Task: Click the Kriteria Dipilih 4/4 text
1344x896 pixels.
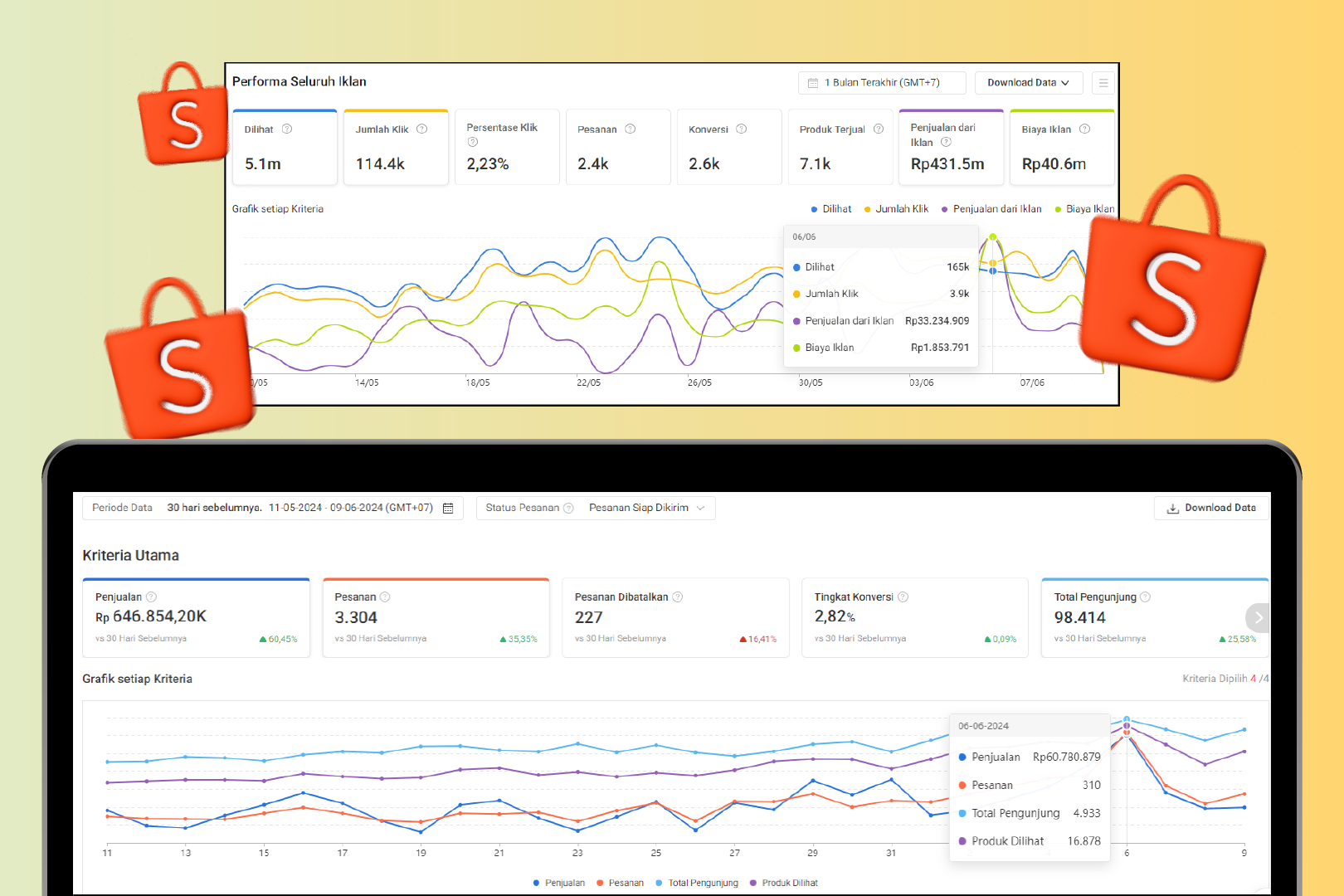Action: click(x=1225, y=679)
